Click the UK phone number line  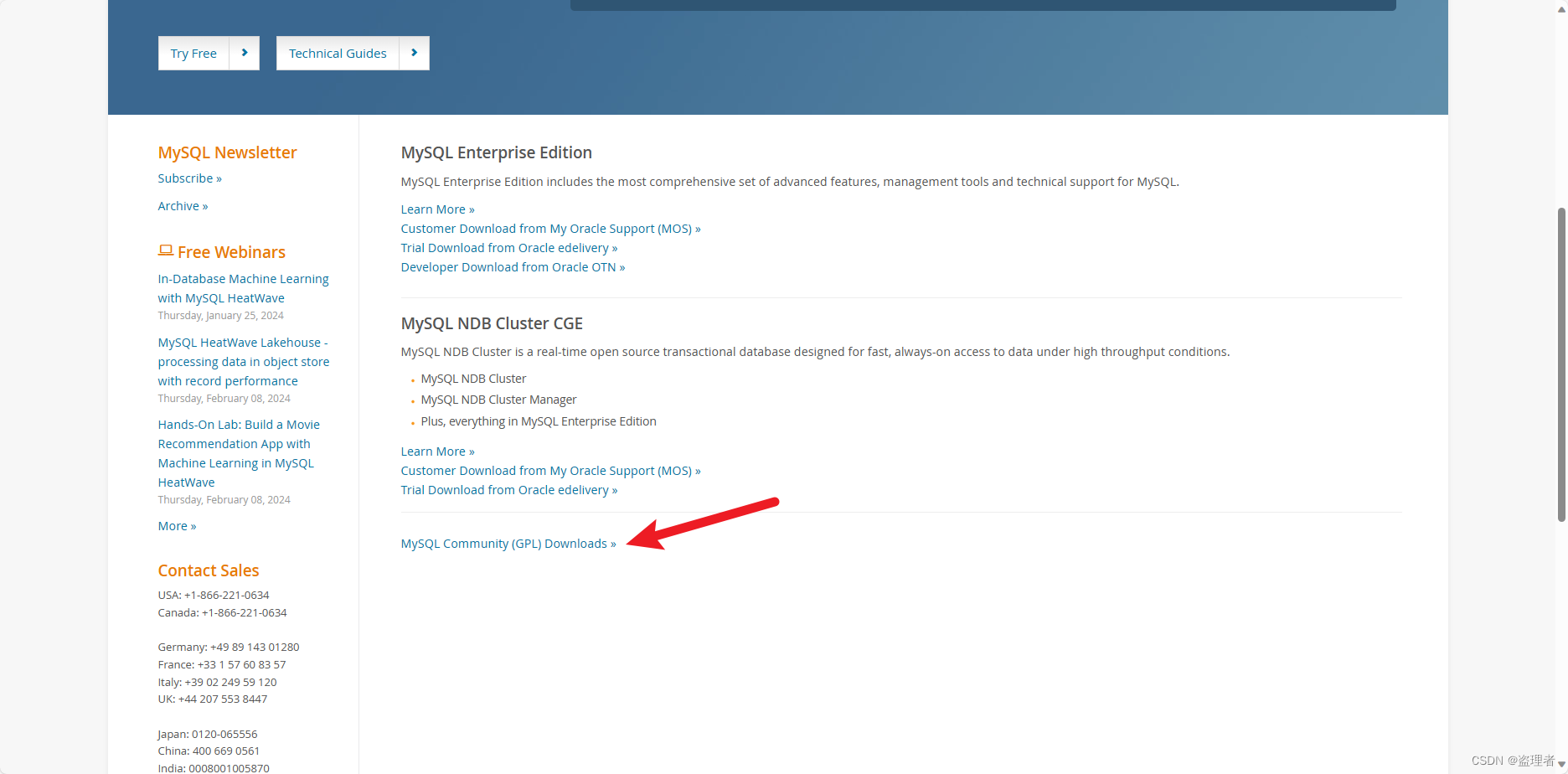coord(212,699)
